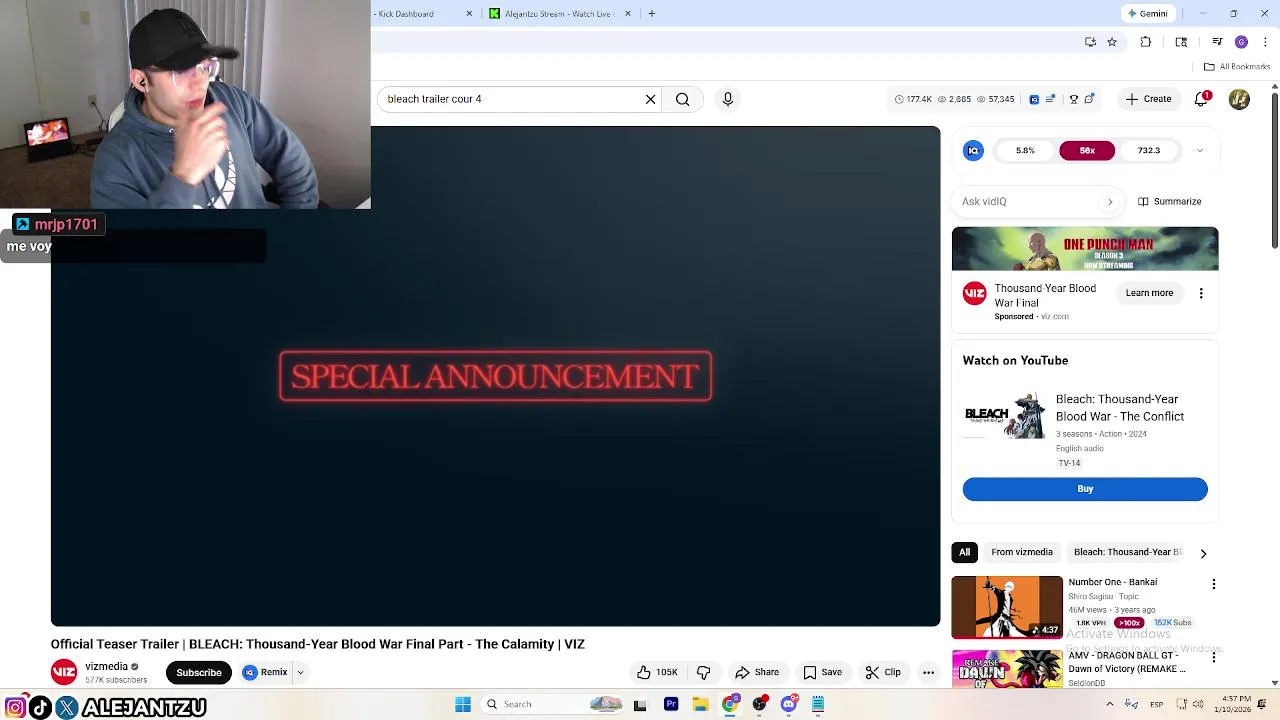The image size is (1280, 720).
Task: Click the Summarize button
Action: 1170,202
